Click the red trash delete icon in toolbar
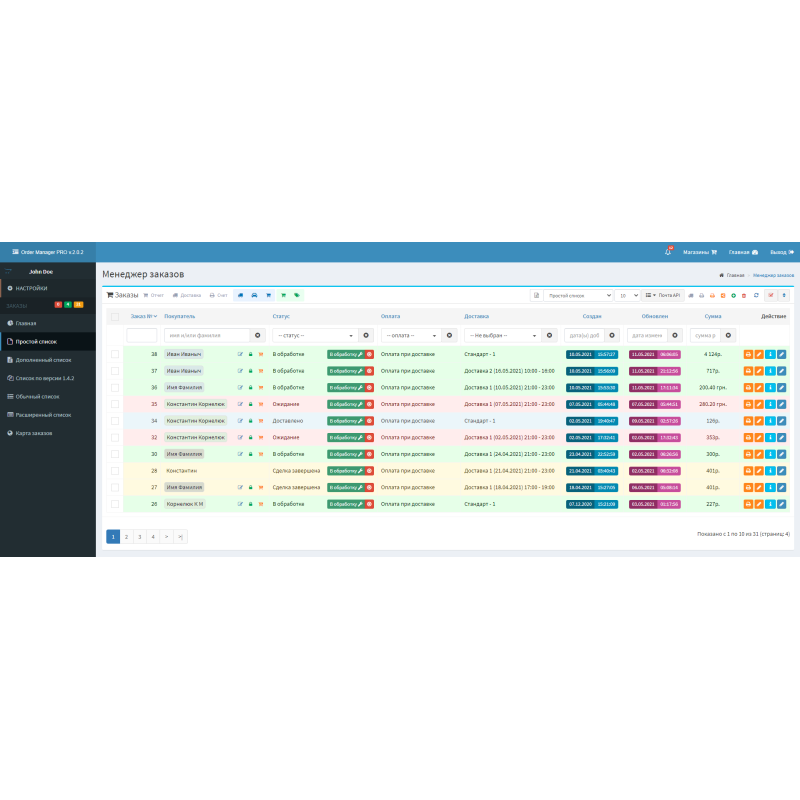Image resolution: width=800 pixels, height=800 pixels. pyautogui.click(x=744, y=295)
